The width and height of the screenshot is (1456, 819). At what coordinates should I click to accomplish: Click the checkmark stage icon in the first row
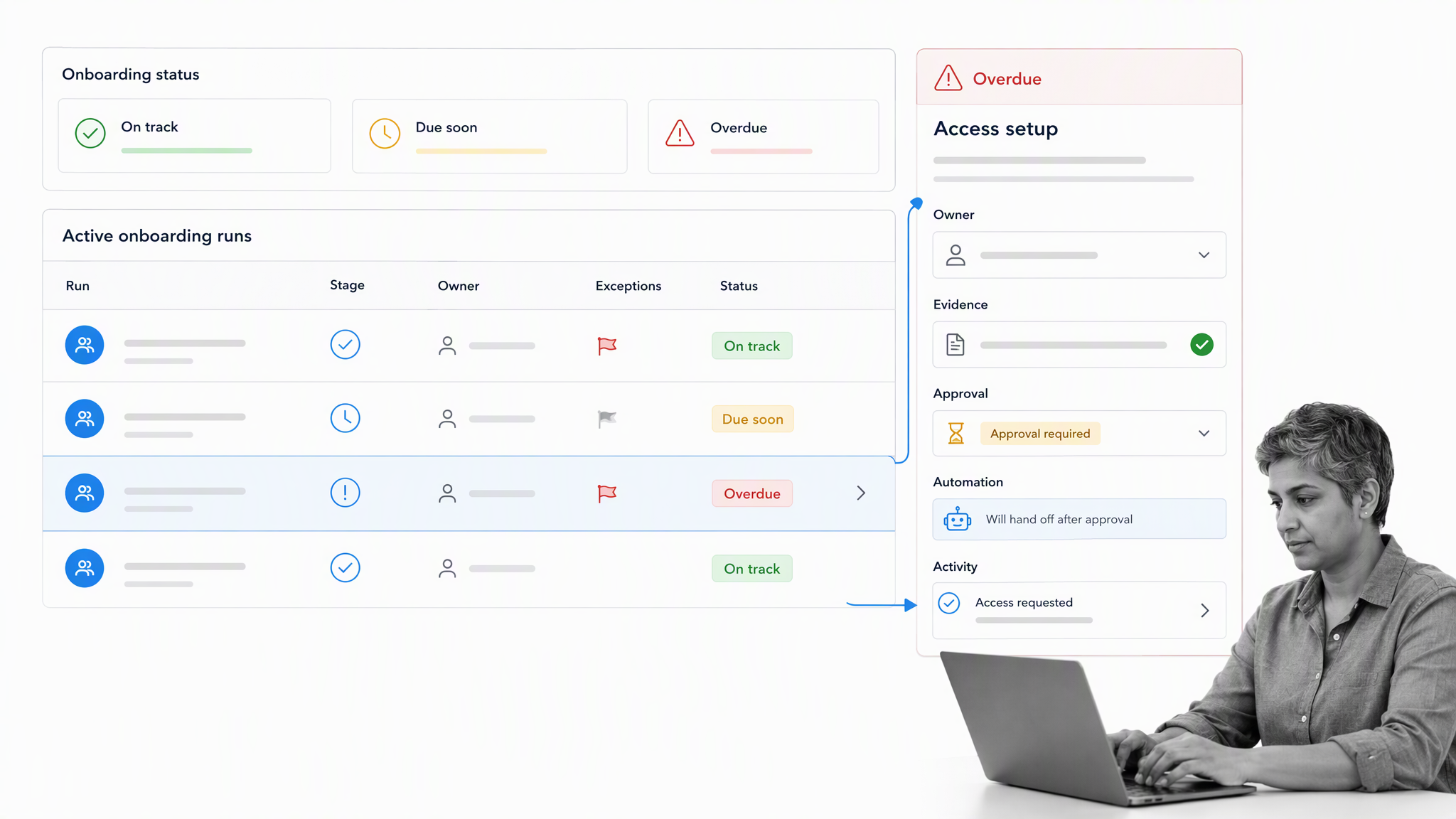[345, 345]
